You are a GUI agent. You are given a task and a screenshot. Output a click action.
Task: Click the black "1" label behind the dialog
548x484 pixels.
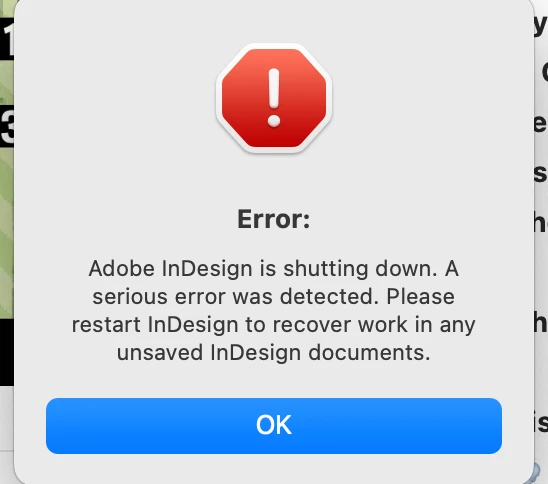pyautogui.click(x=7, y=39)
